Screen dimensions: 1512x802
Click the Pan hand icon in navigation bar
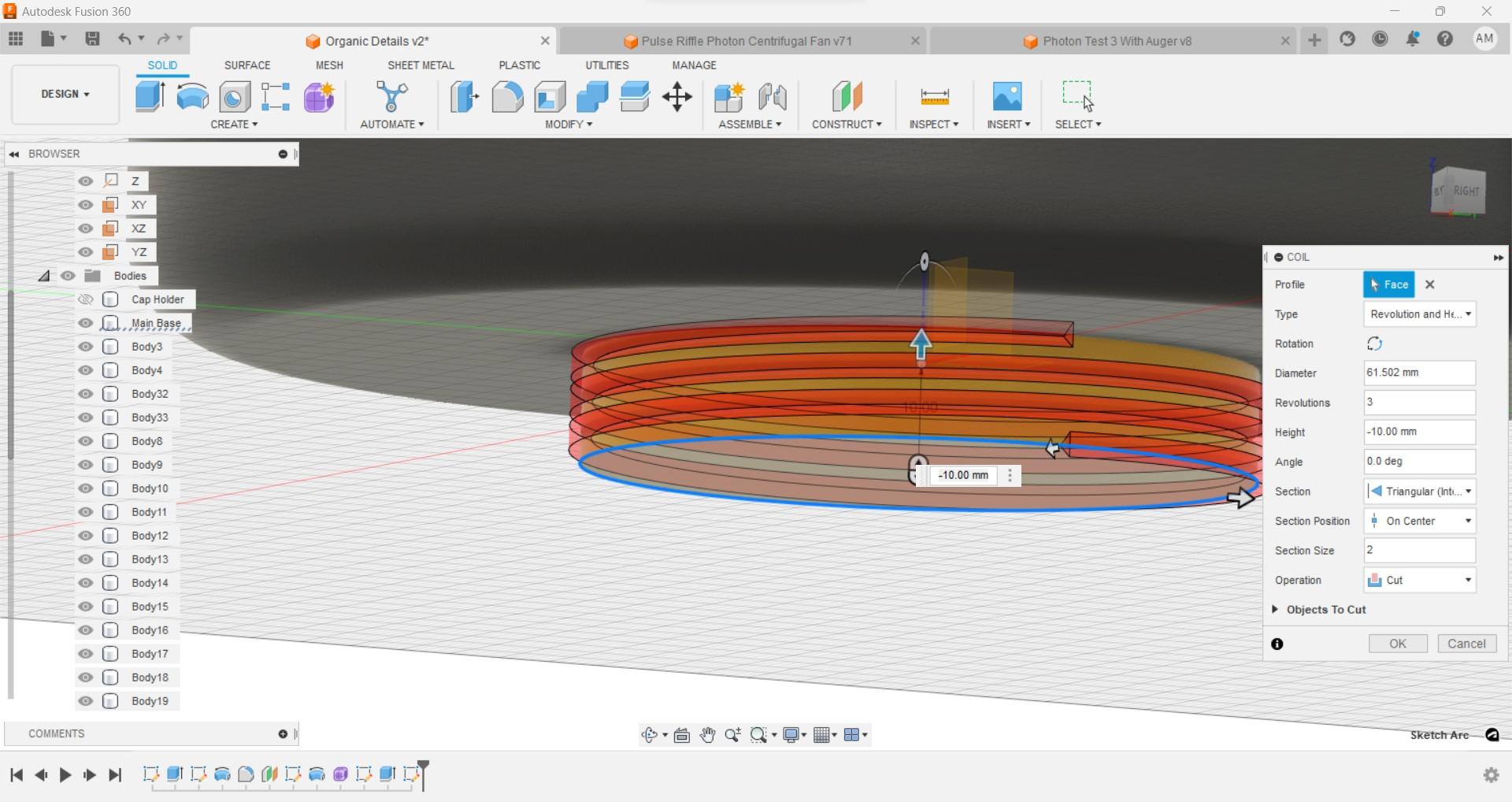click(x=707, y=735)
